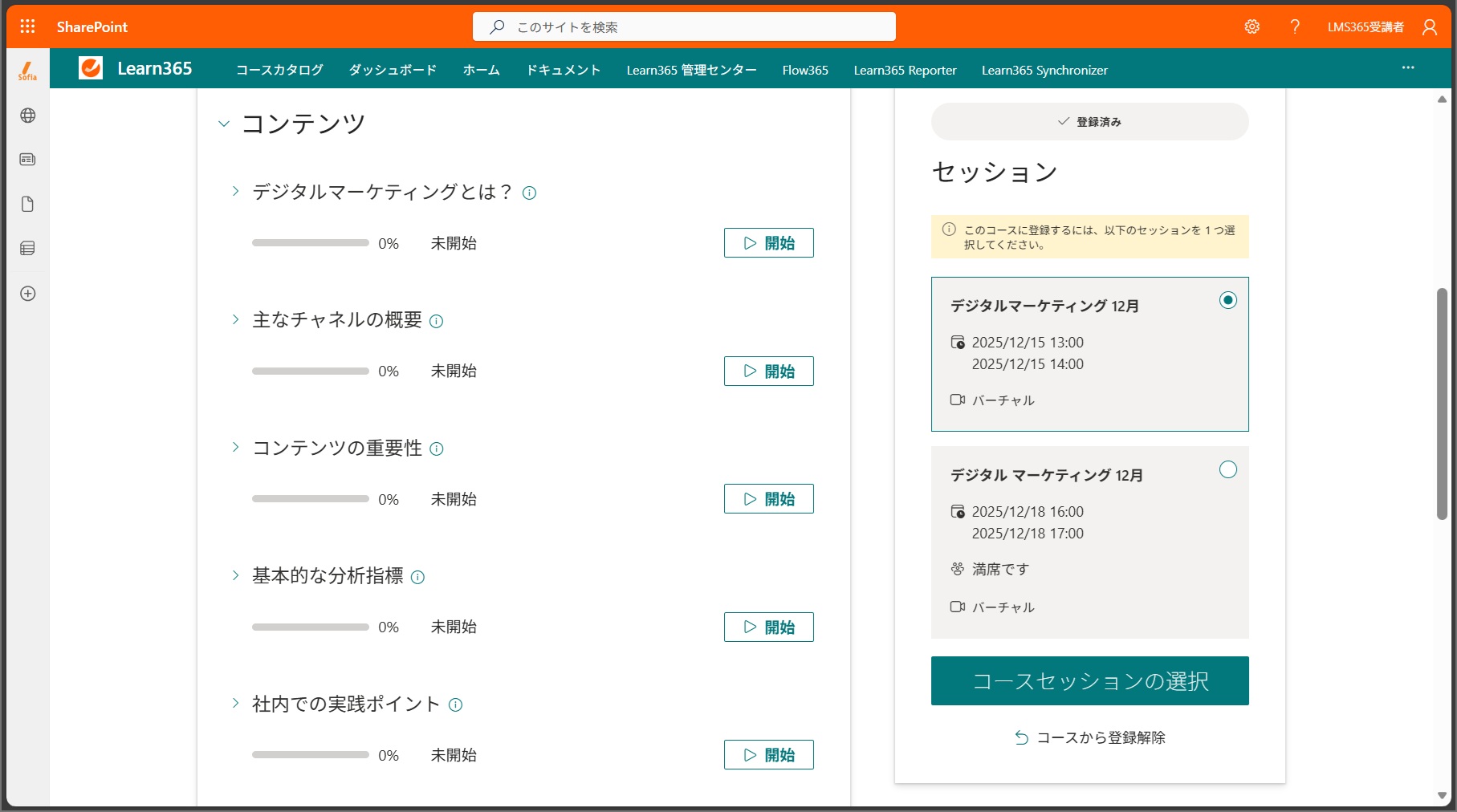Viewport: 1457px width, 812px height.
Task: Open the settings gear icon
Action: point(1251,26)
